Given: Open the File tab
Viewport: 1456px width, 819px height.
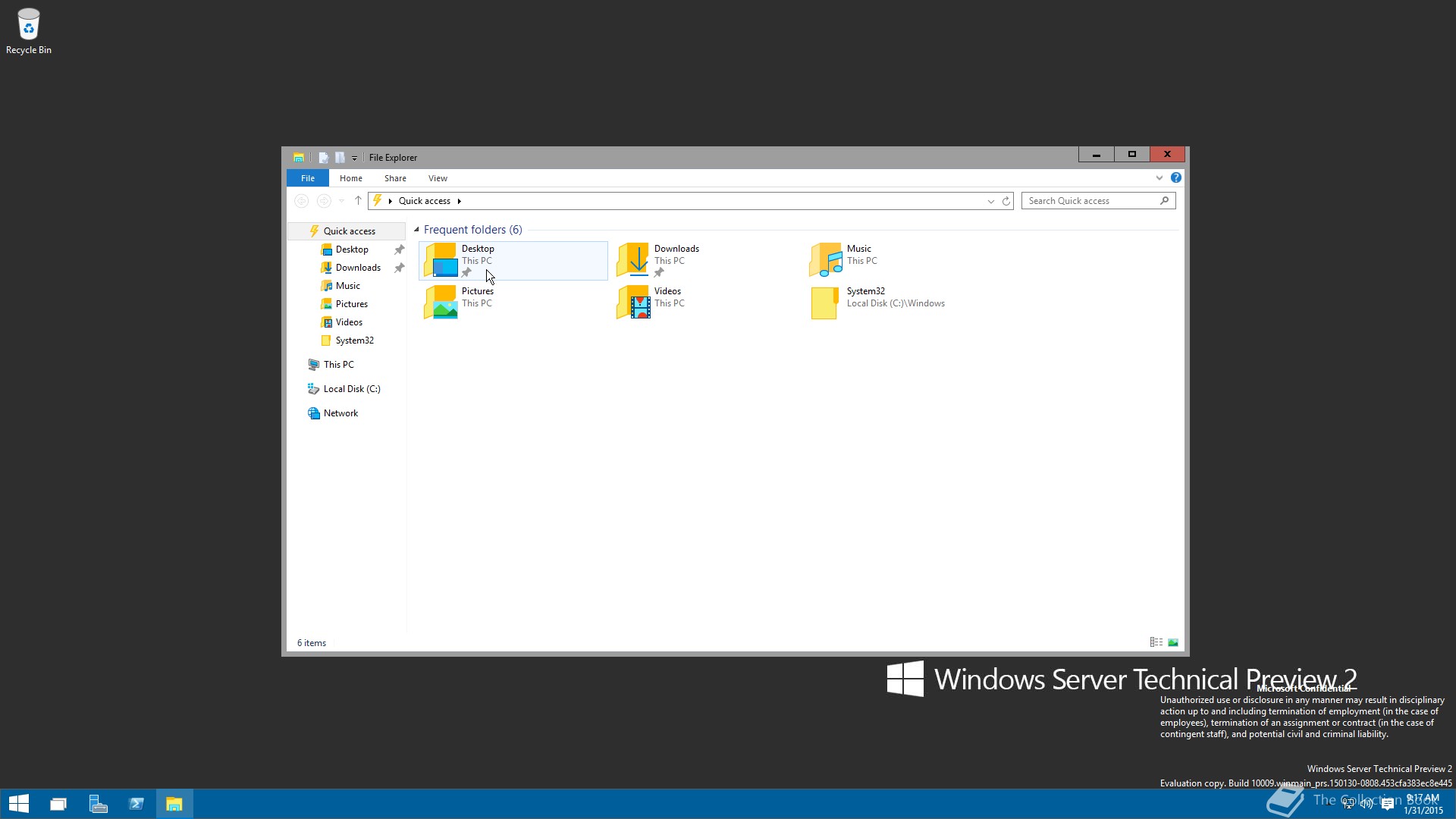Looking at the screenshot, I should point(308,178).
